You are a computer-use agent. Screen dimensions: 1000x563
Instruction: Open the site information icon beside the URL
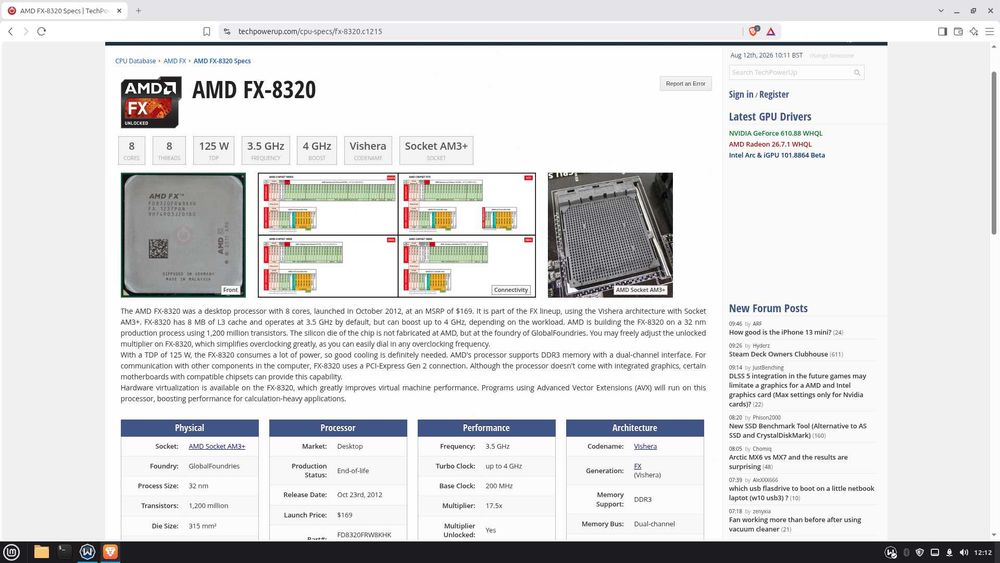tap(226, 31)
